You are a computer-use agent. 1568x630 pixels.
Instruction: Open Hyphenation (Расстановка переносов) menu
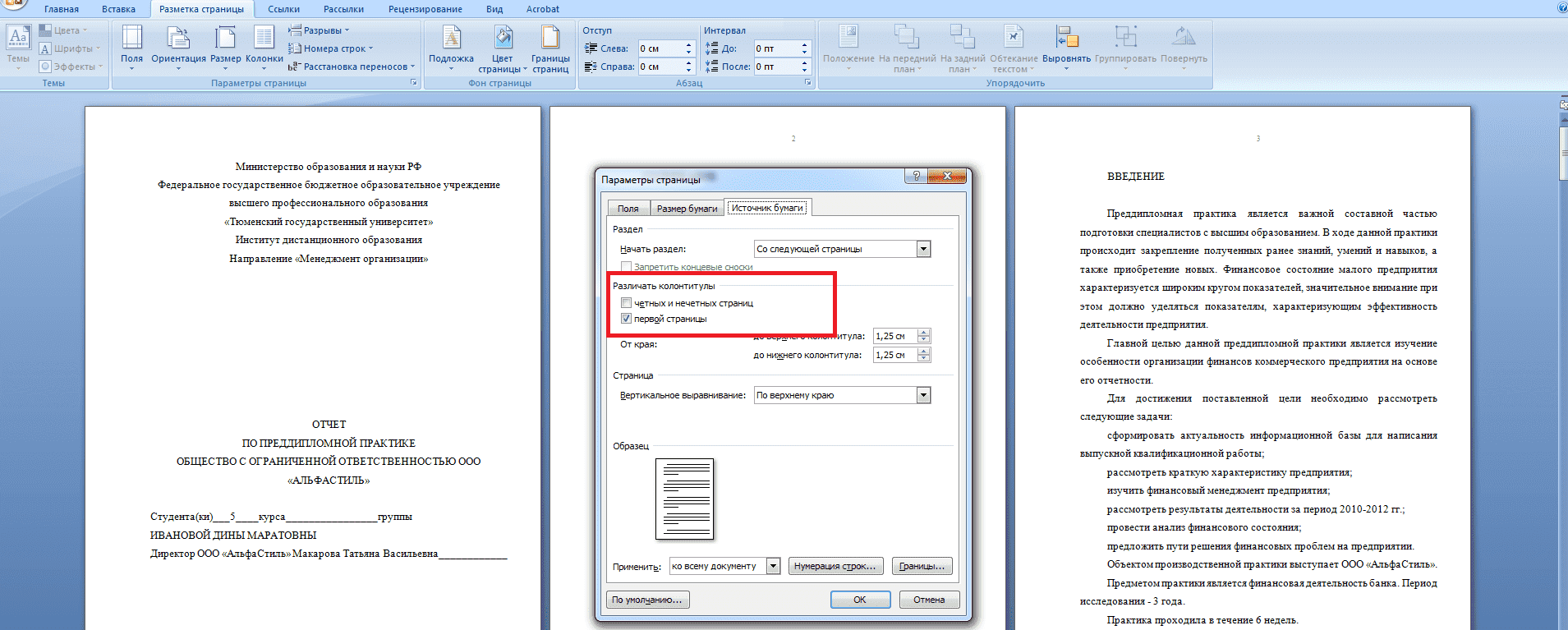352,67
